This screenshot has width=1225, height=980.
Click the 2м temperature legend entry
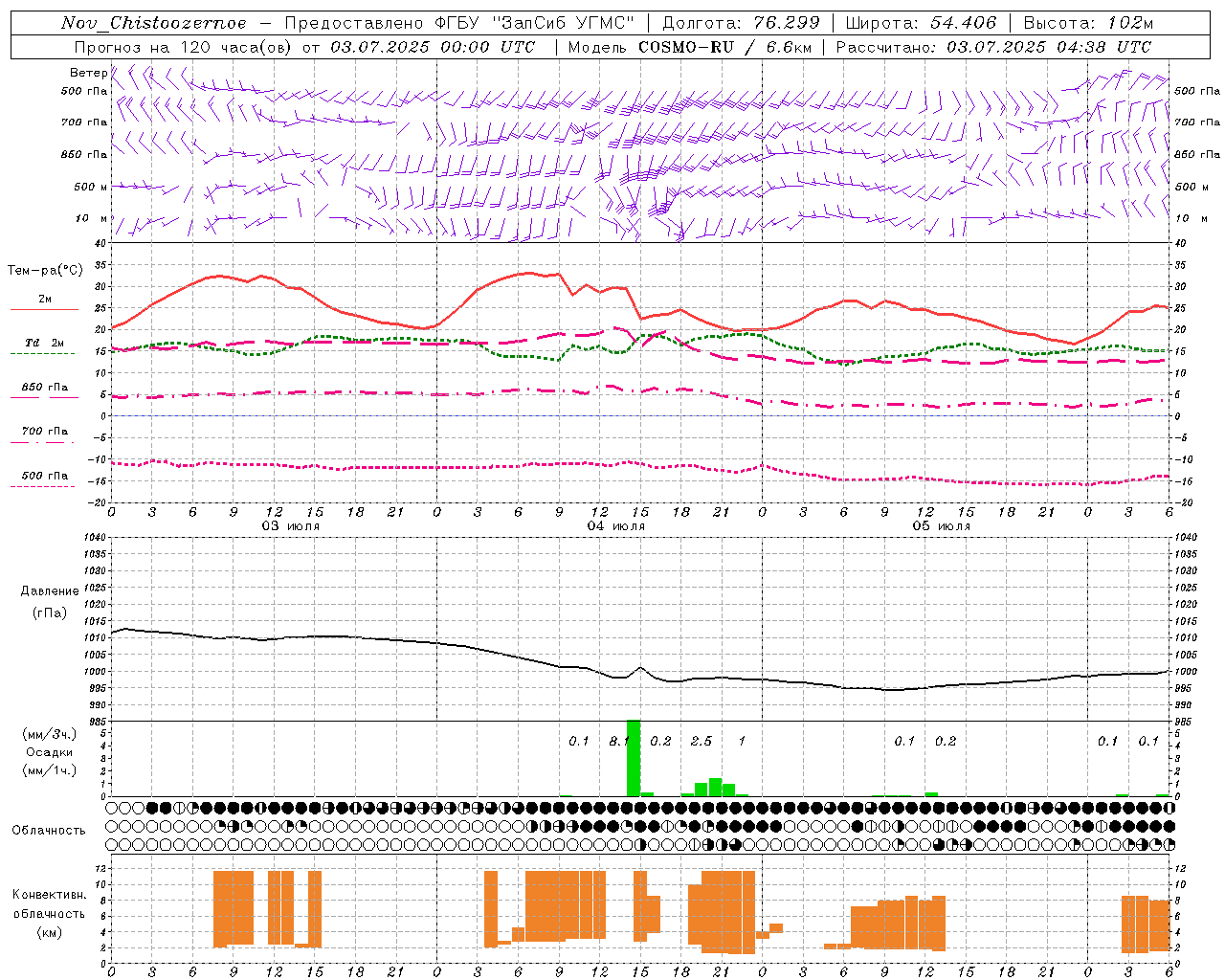pos(45,300)
